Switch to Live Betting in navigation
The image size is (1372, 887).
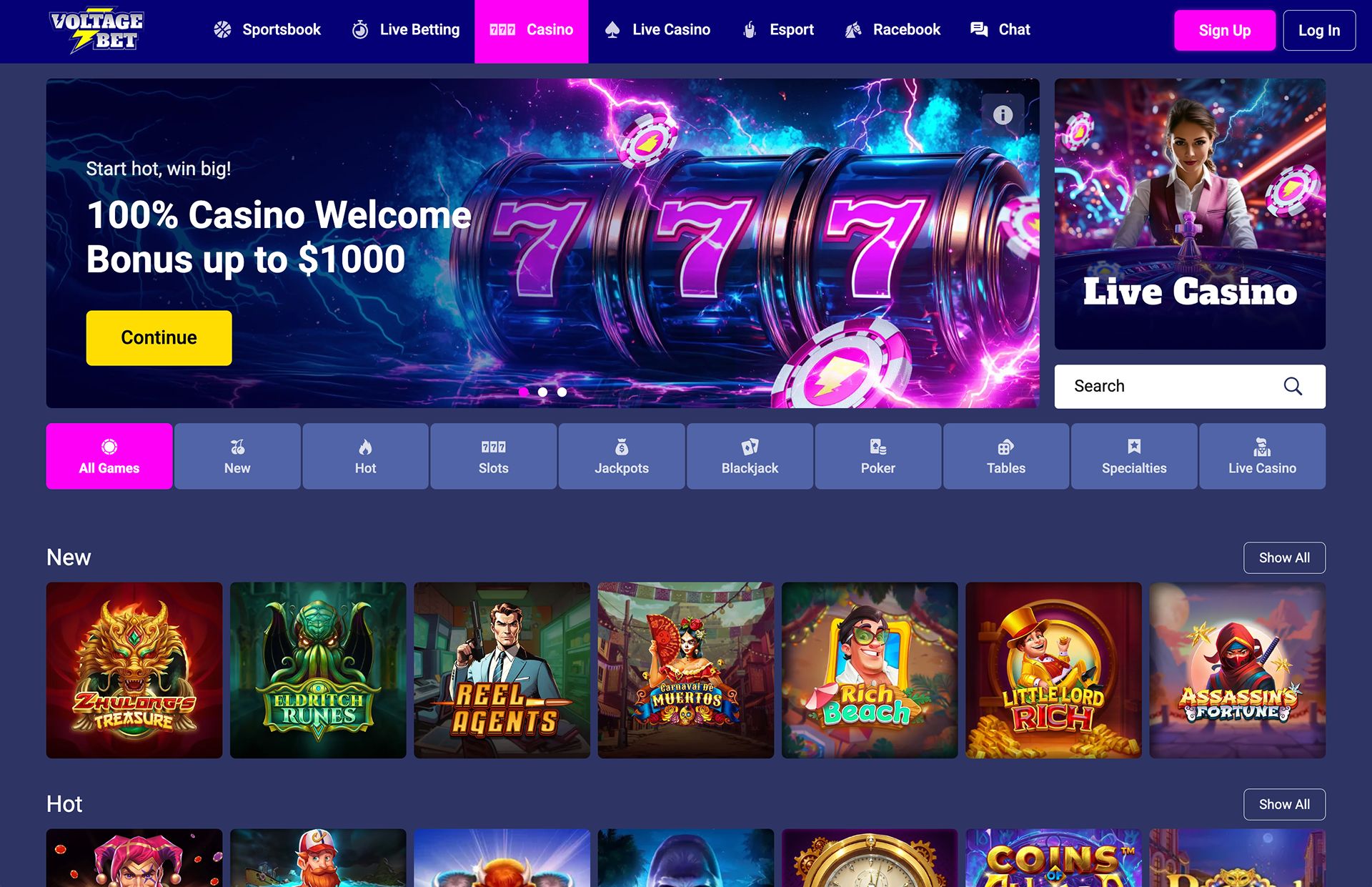click(x=405, y=30)
